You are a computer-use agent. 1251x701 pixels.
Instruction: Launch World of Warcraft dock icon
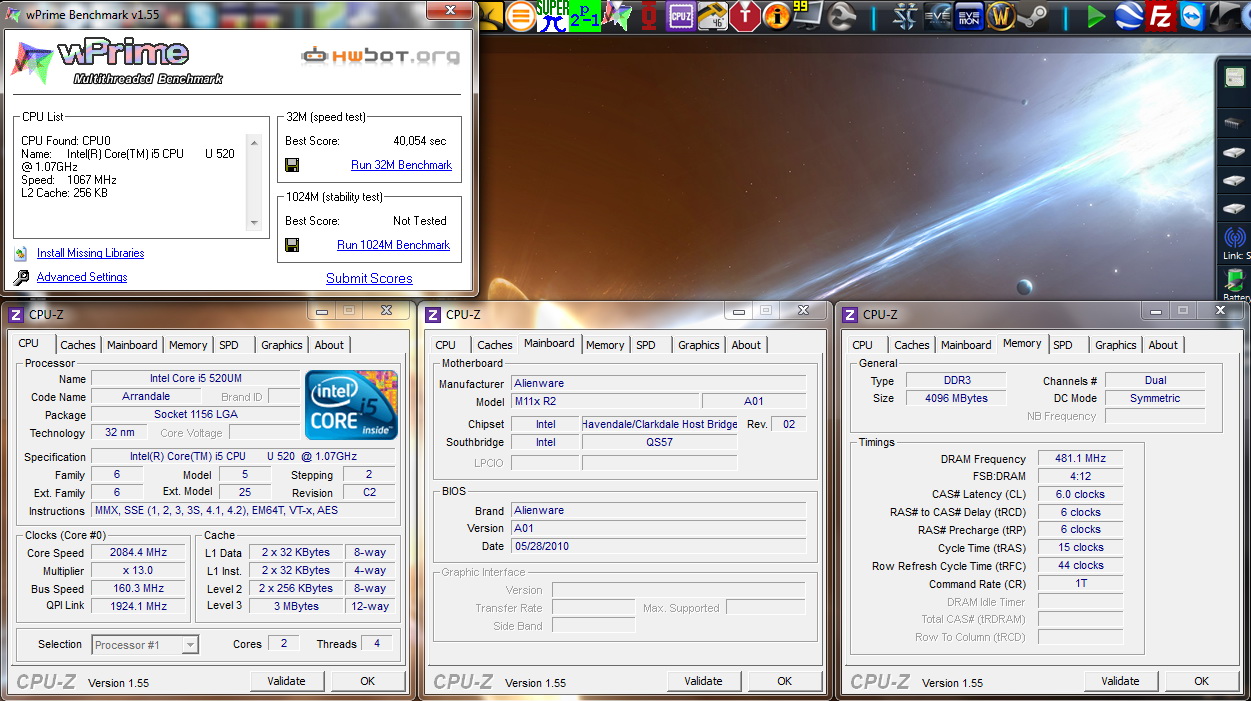click(x=1001, y=17)
